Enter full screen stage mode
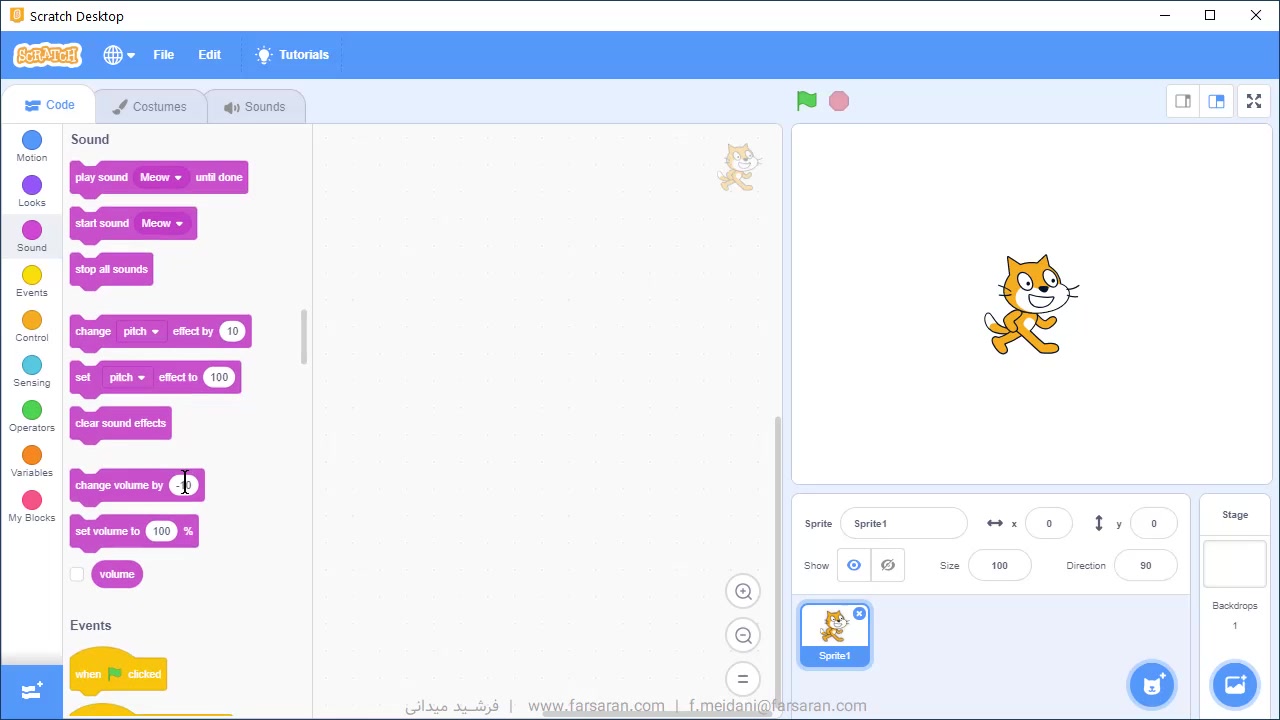This screenshot has width=1280, height=720. click(x=1254, y=101)
